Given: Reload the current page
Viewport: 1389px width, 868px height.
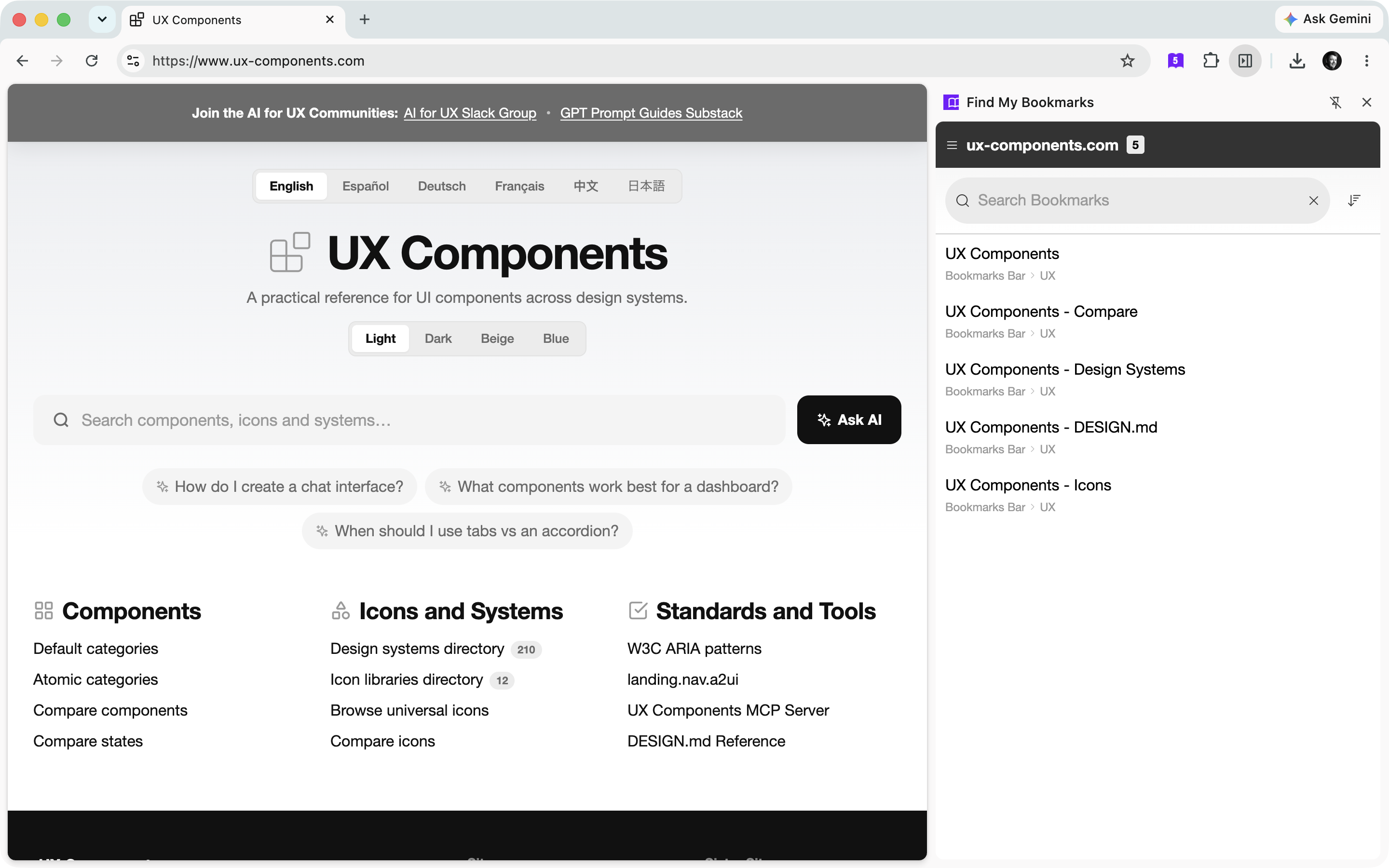Looking at the screenshot, I should pyautogui.click(x=92, y=61).
